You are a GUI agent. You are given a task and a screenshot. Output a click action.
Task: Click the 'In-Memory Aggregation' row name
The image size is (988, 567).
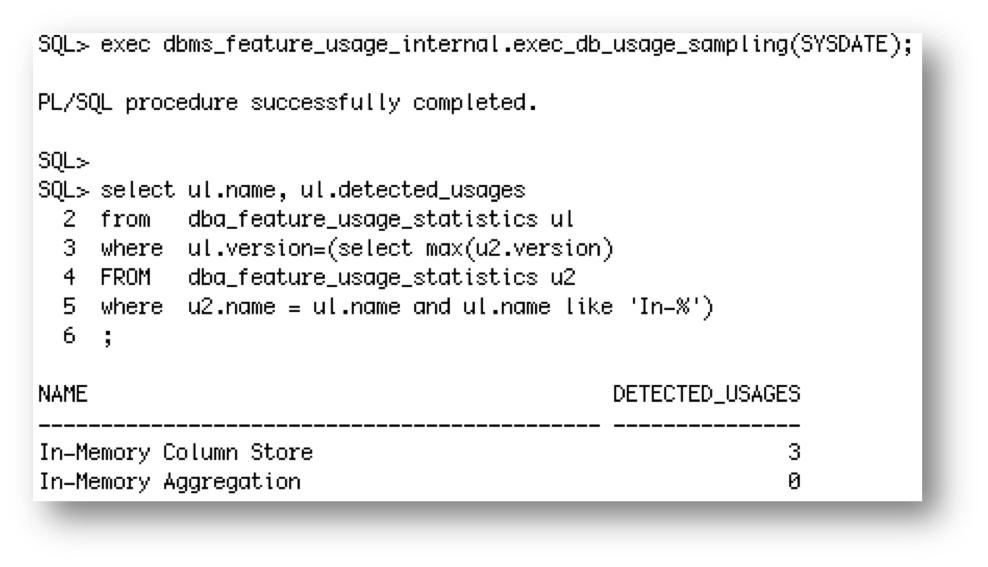pos(169,482)
